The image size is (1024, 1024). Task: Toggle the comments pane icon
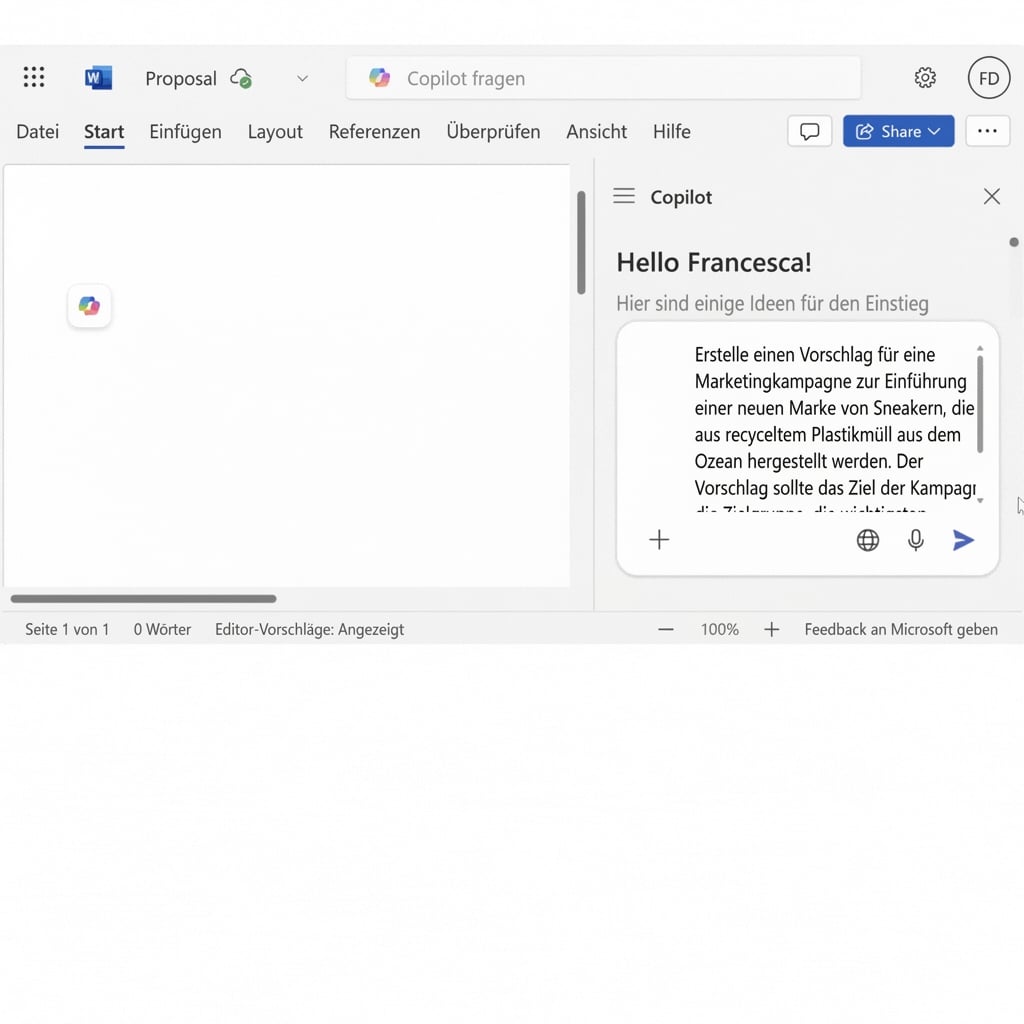coord(809,131)
